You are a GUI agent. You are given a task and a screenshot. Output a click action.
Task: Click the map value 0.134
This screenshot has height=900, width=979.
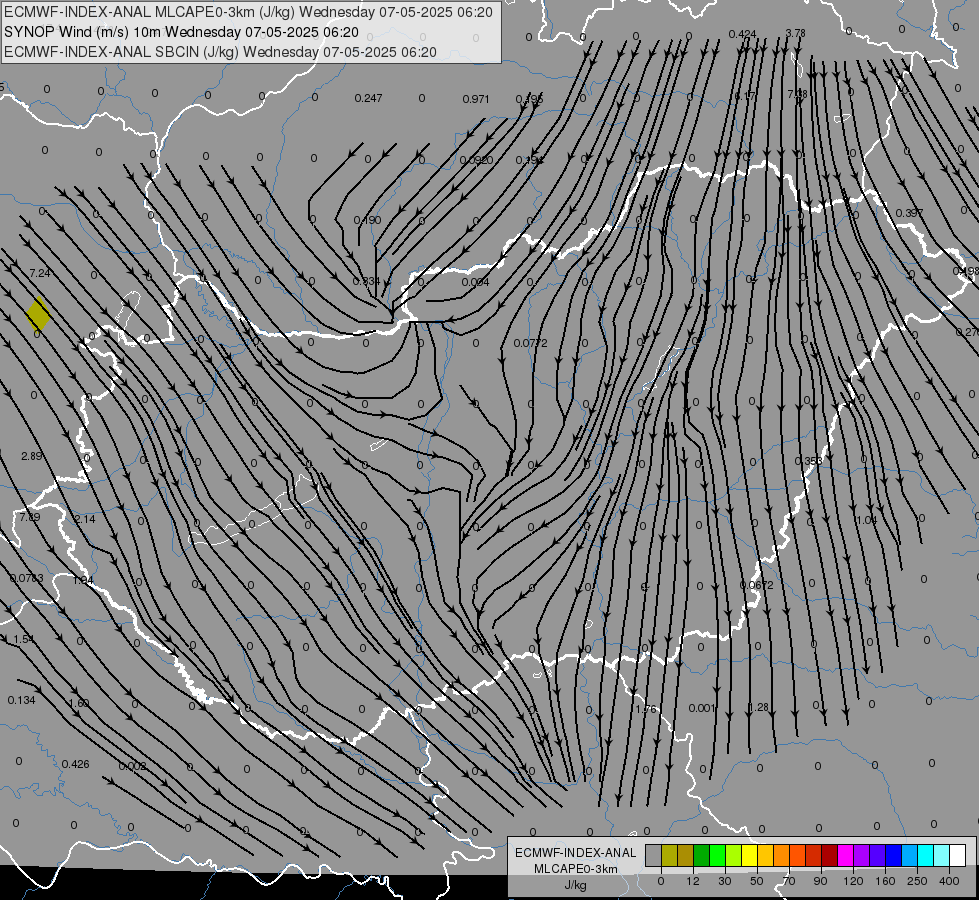tap(22, 700)
